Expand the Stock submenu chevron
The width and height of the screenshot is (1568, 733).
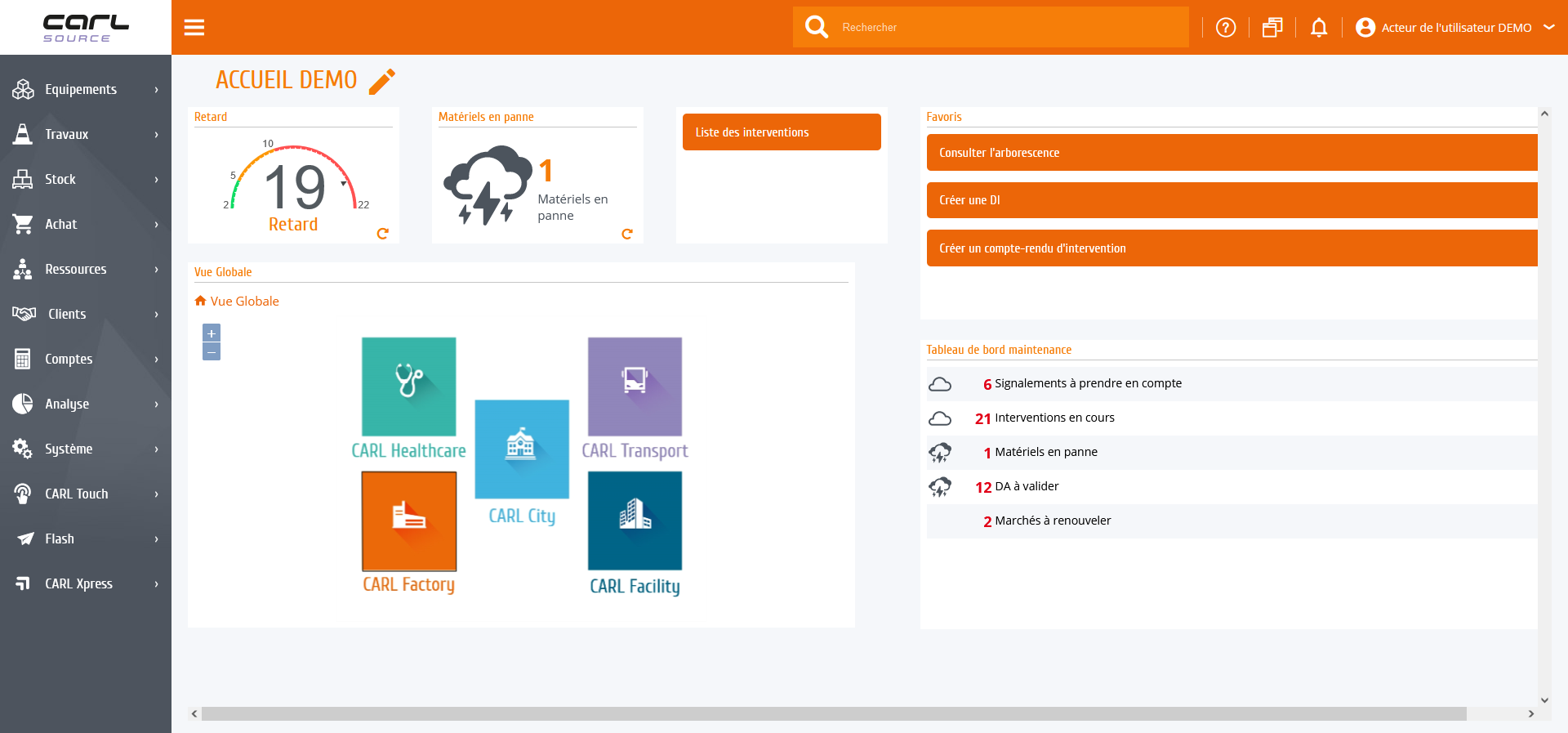(157, 179)
